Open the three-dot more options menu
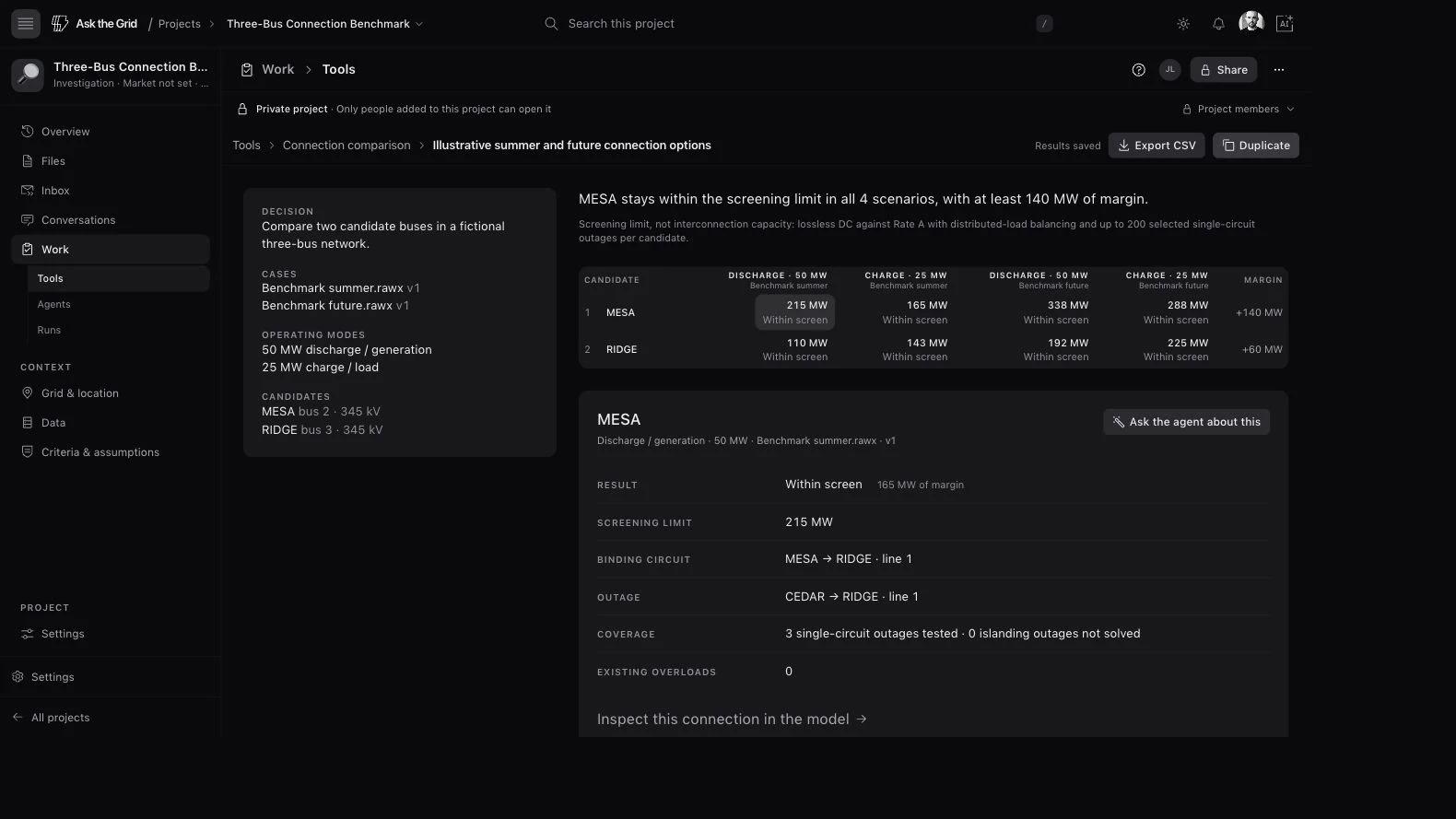Image resolution: width=1456 pixels, height=819 pixels. coord(1279,70)
